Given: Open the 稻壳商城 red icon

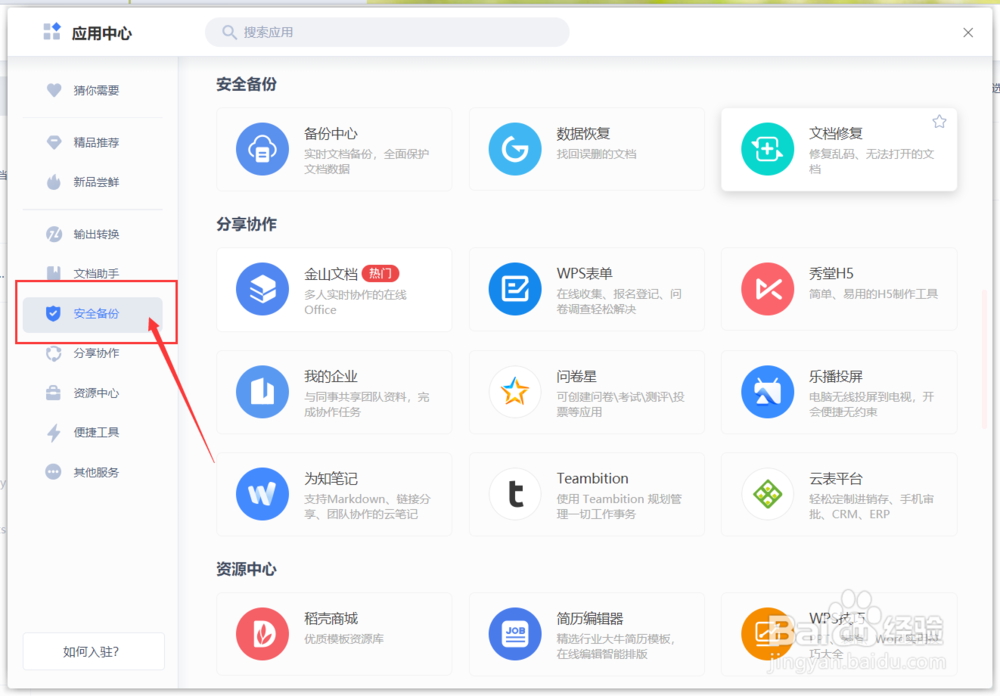Looking at the screenshot, I should click(x=262, y=634).
